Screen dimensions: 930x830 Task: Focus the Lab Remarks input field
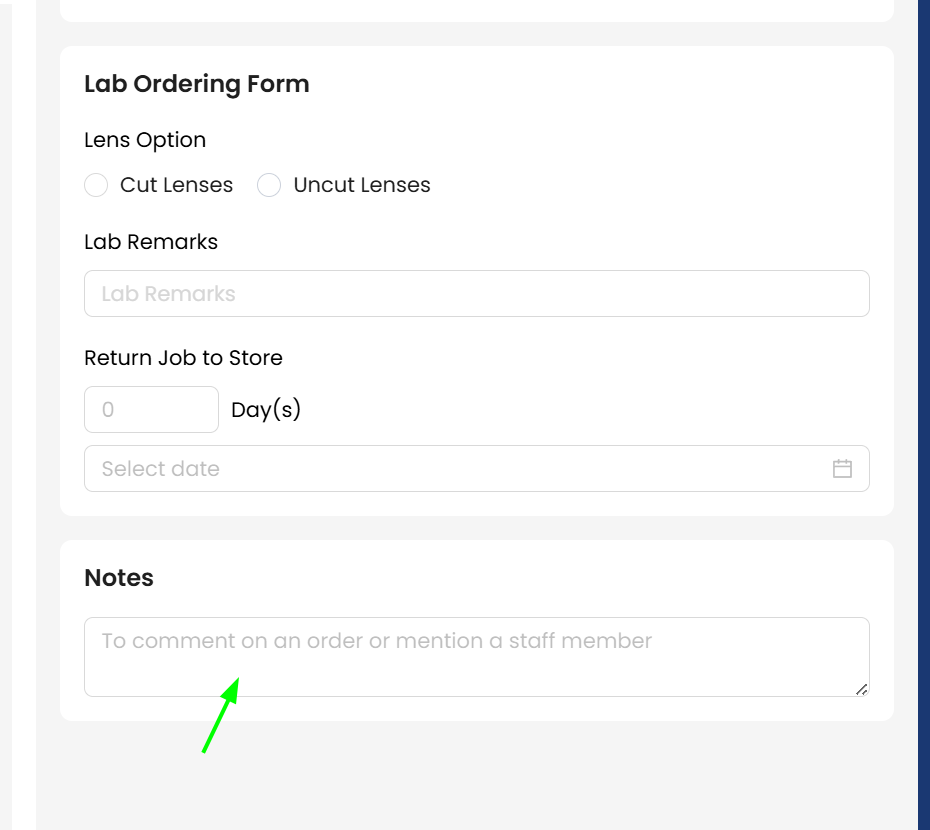pyautogui.click(x=476, y=294)
